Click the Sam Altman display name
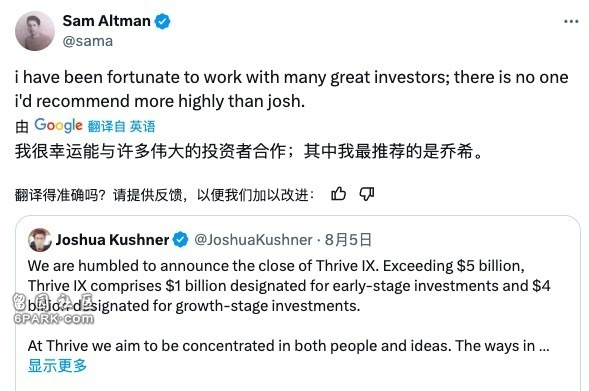This screenshot has height=391, width=589. click(106, 21)
